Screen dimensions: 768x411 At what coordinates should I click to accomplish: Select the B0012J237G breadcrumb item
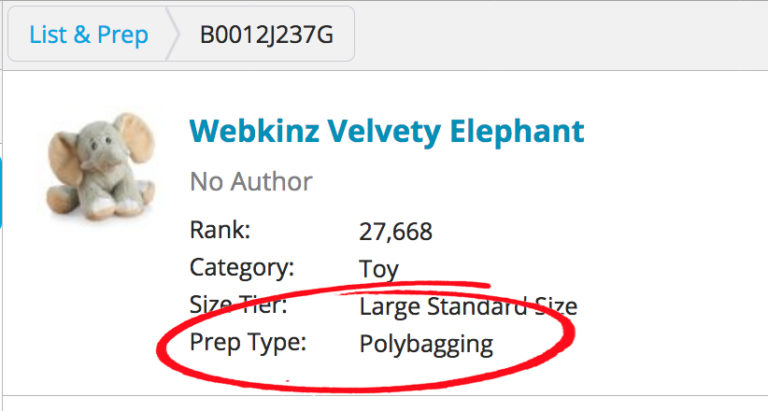pos(266,35)
